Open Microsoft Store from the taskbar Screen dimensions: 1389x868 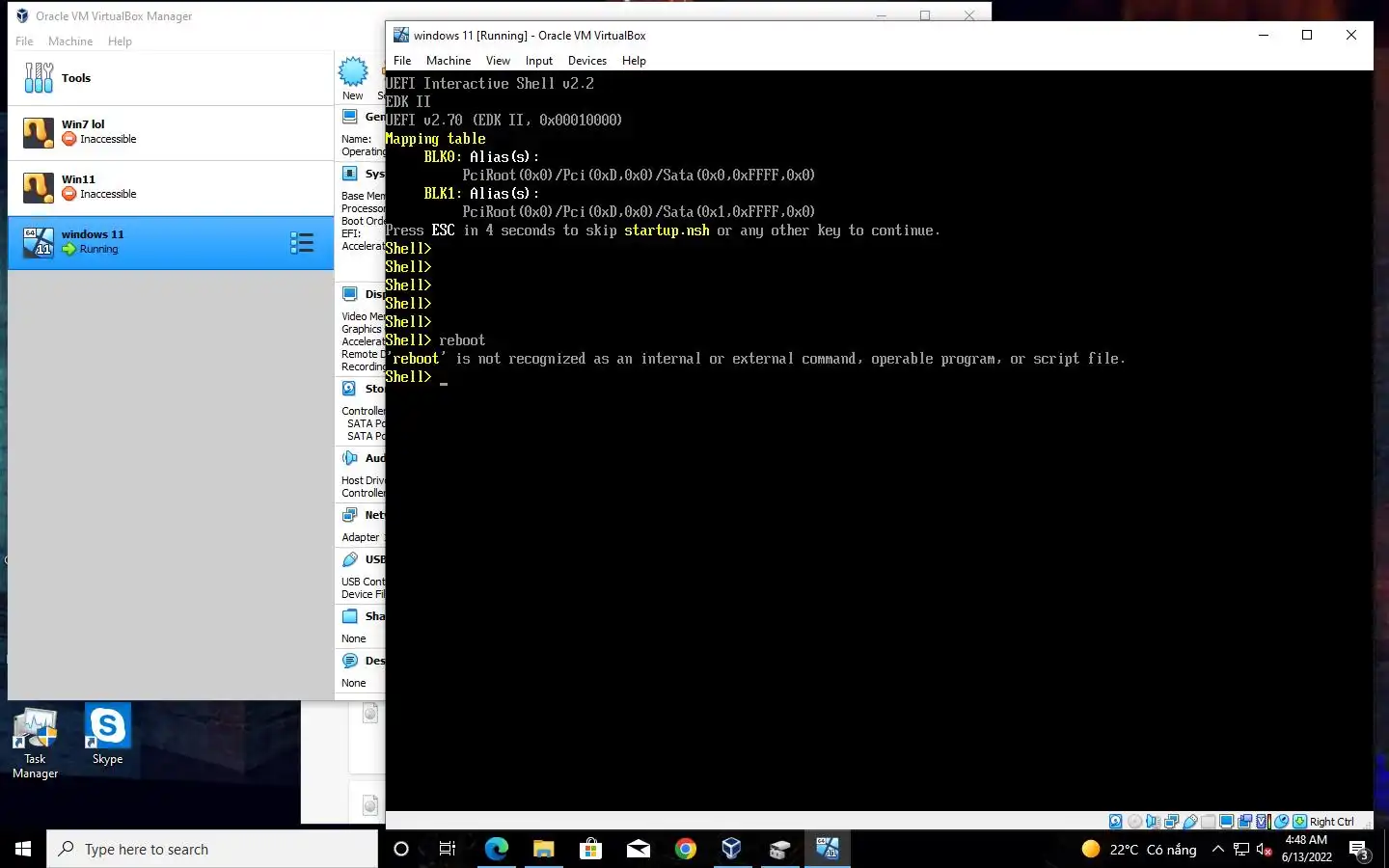590,849
